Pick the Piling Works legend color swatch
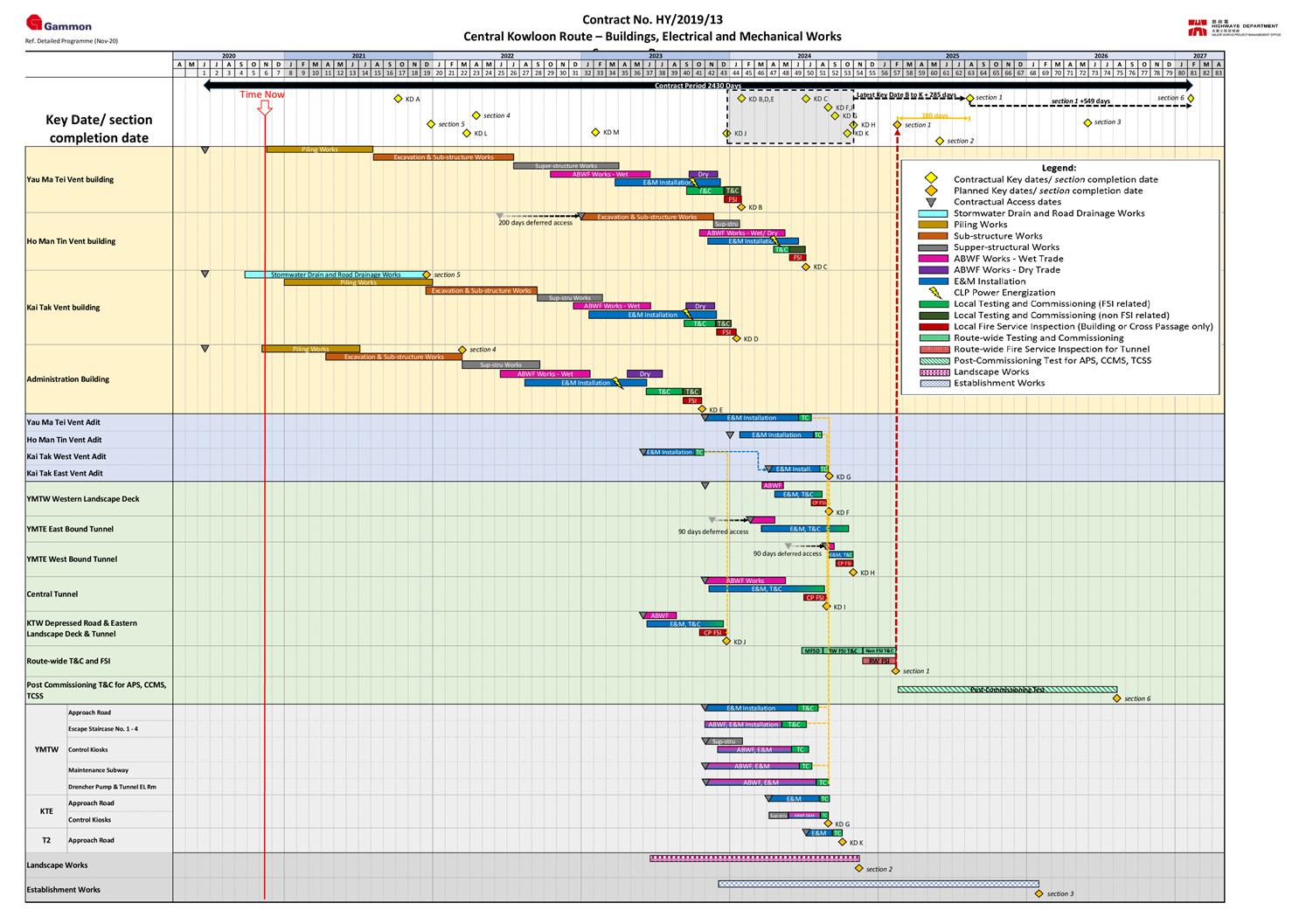The width and height of the screenshot is (1306, 924). point(933,225)
